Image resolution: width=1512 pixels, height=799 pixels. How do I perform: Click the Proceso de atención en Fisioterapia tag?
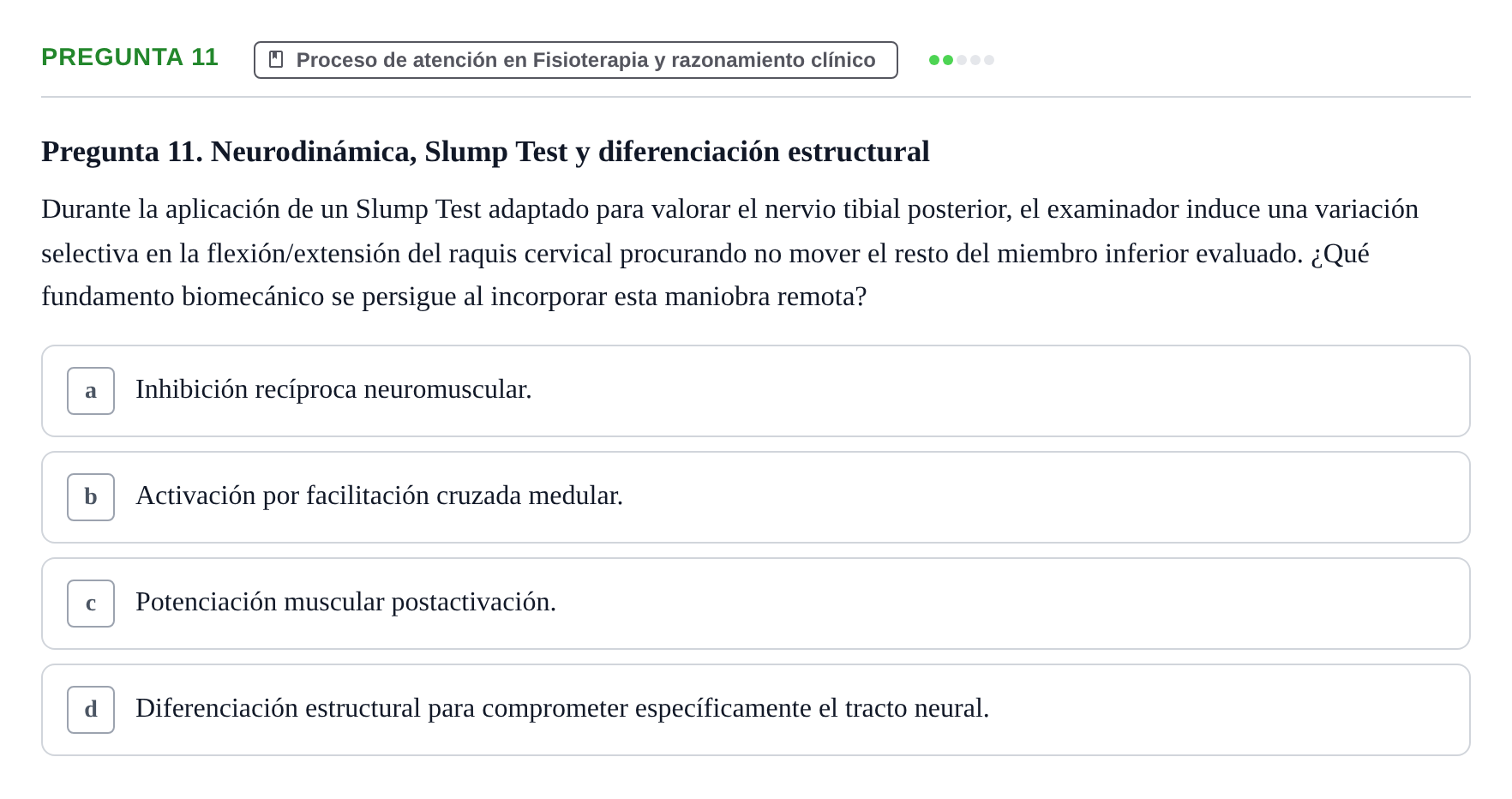[x=576, y=60]
